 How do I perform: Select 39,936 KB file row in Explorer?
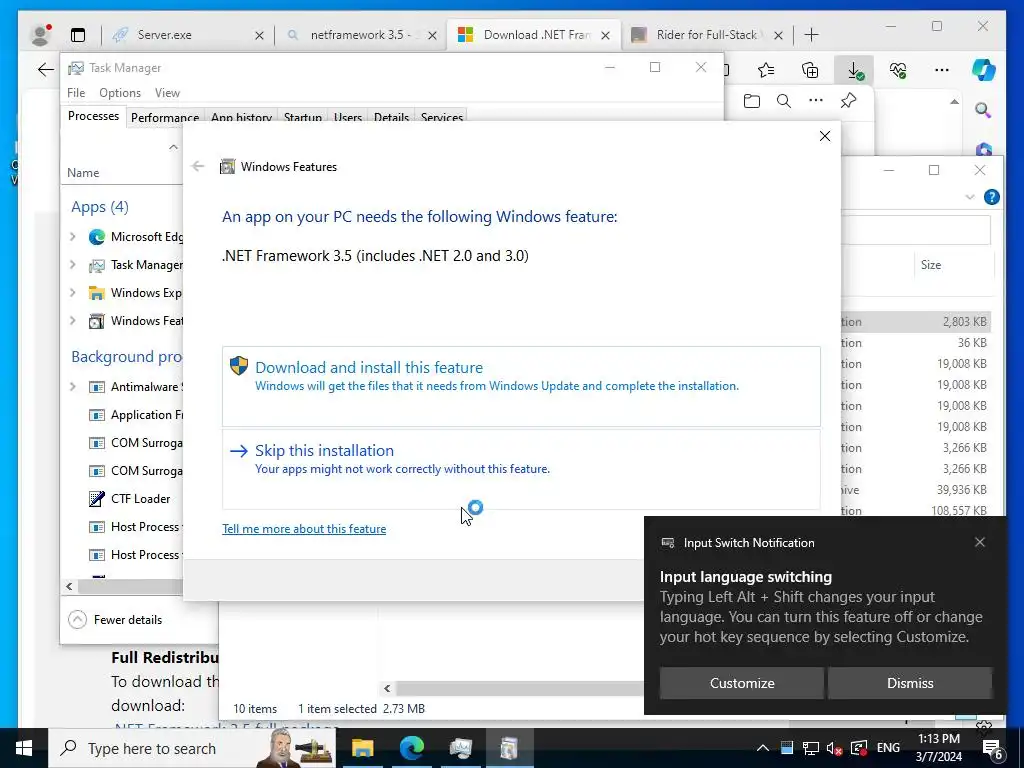916,490
